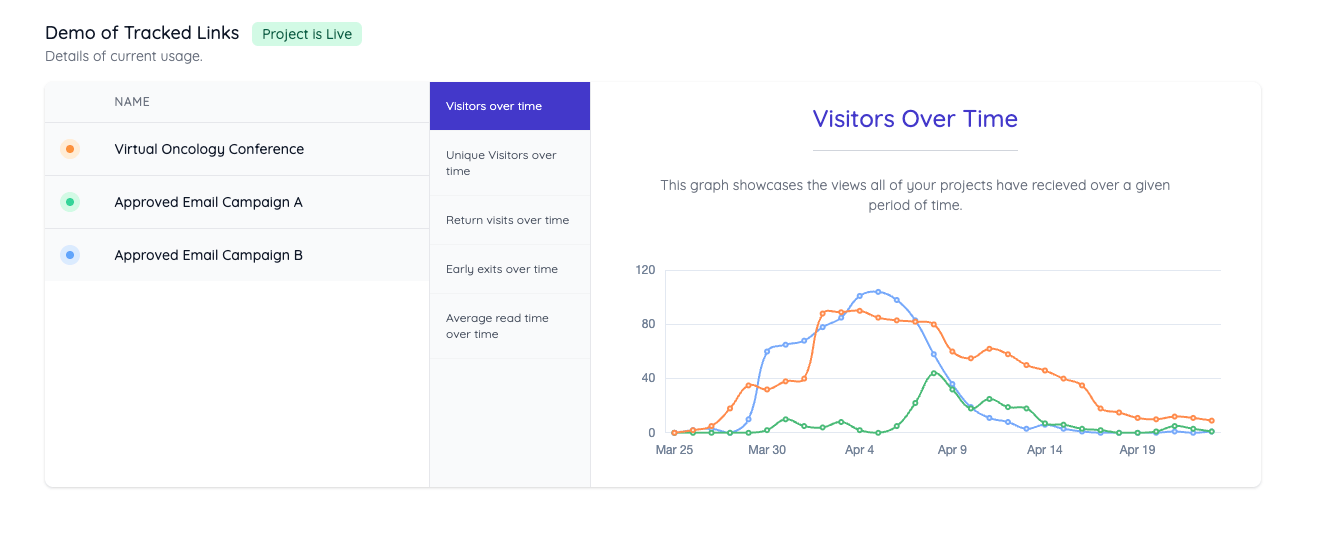Click the NAME column header
This screenshot has height=537, width=1318.
coord(132,102)
